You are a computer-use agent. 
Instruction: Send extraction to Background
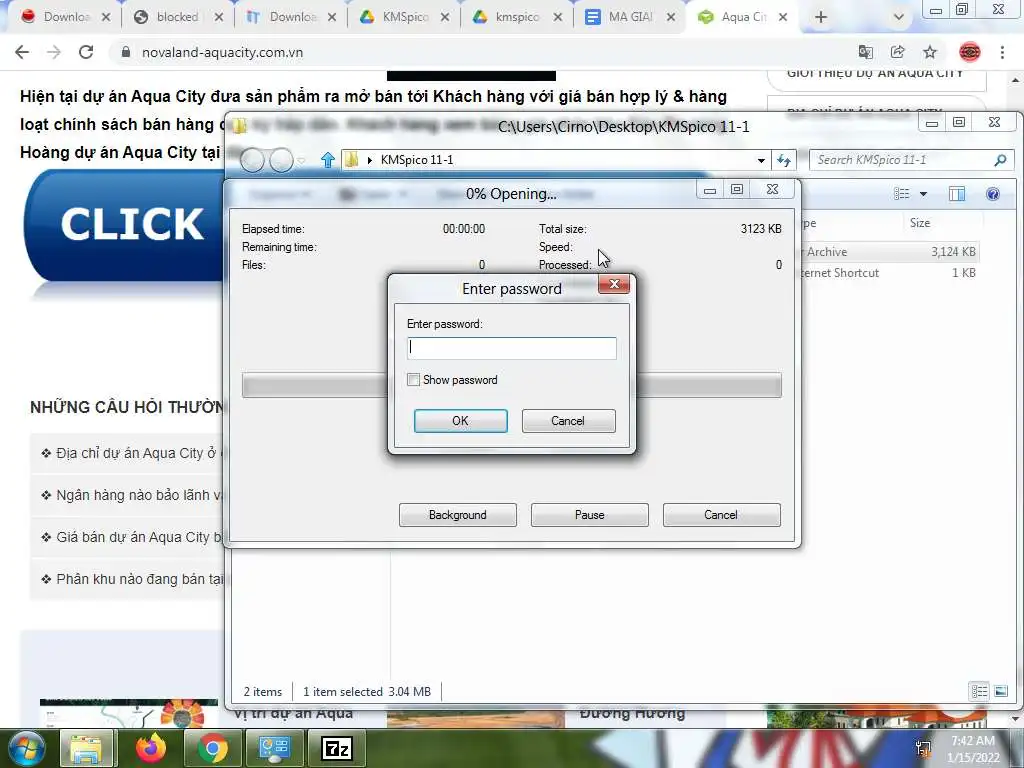tap(457, 515)
